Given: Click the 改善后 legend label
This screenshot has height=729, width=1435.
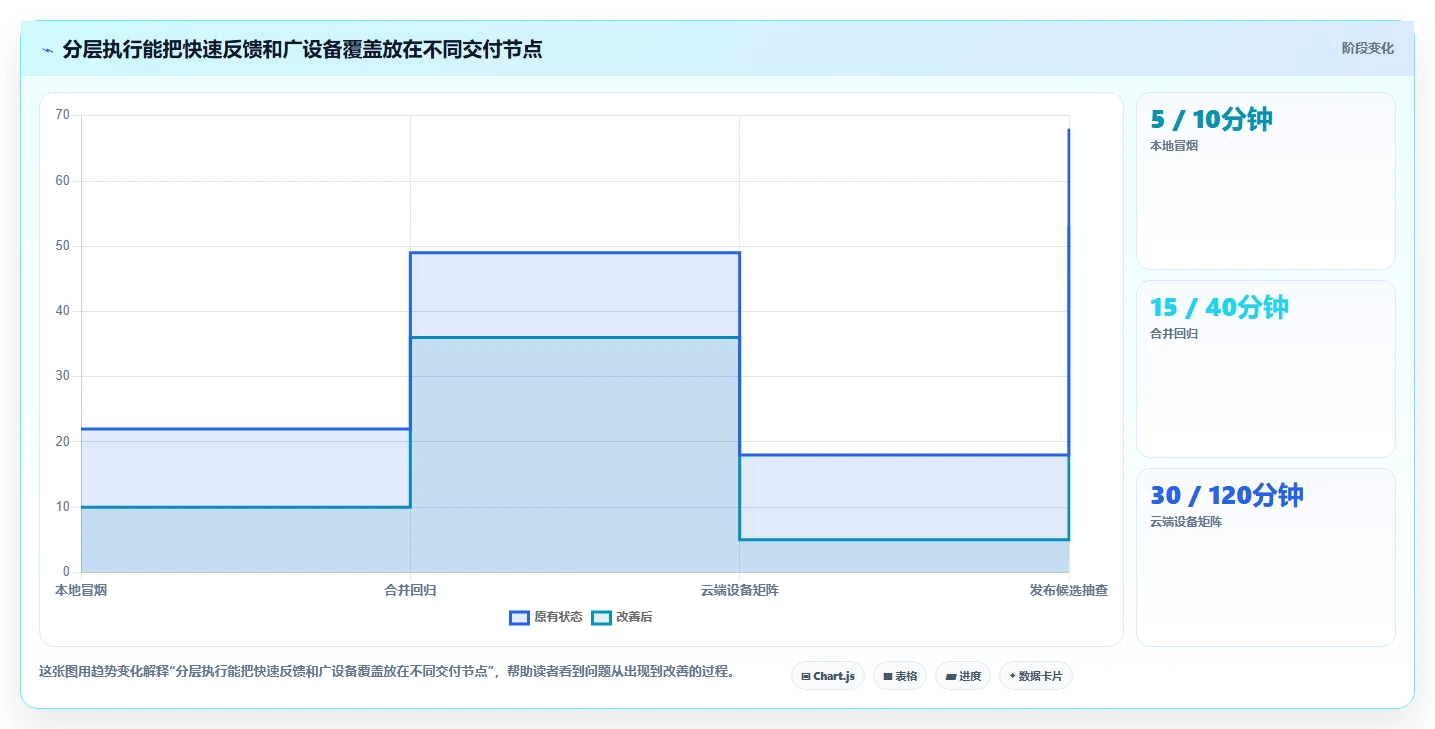Looking at the screenshot, I should point(634,618).
